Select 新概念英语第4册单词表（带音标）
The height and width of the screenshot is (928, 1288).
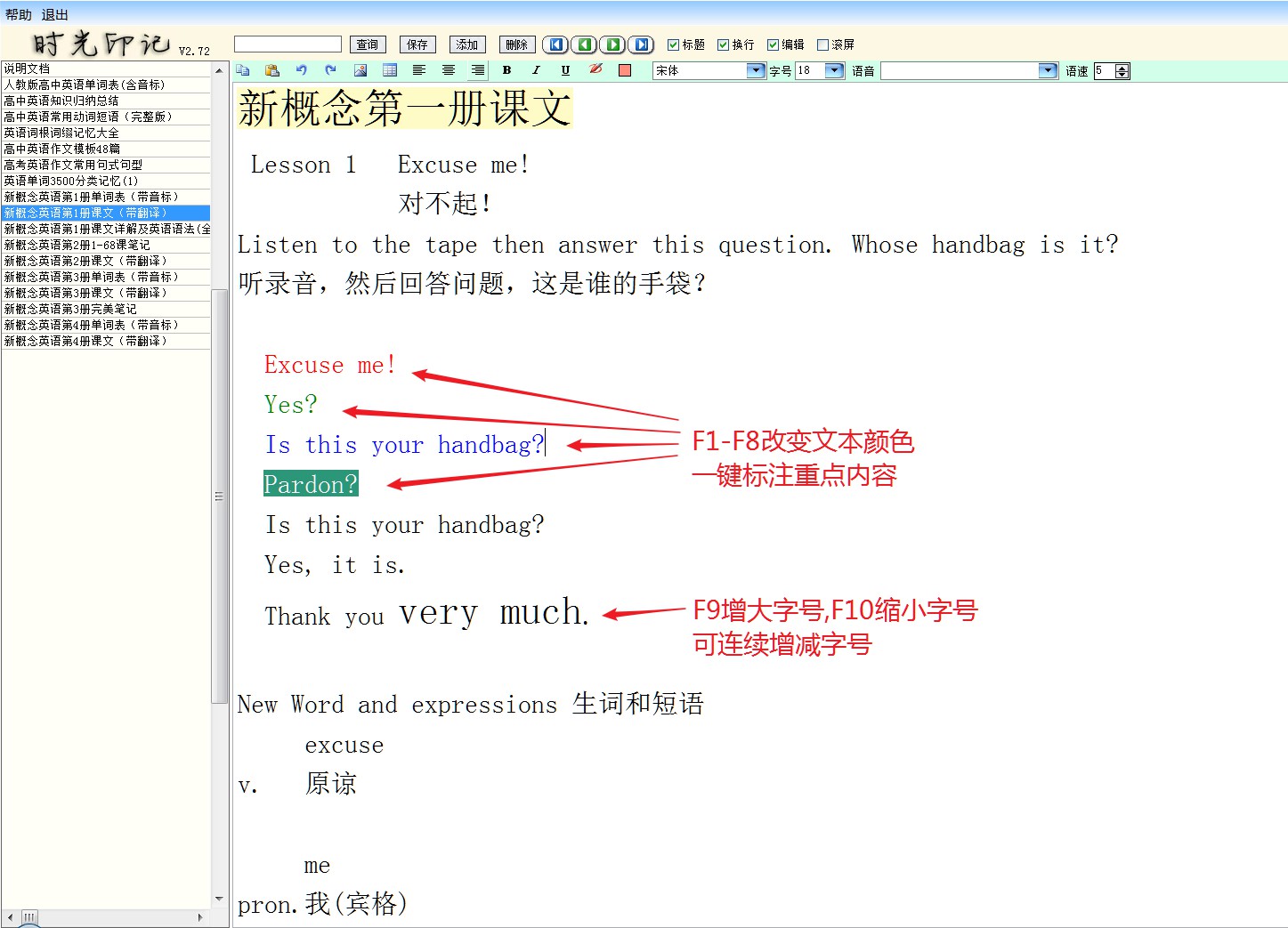106,325
